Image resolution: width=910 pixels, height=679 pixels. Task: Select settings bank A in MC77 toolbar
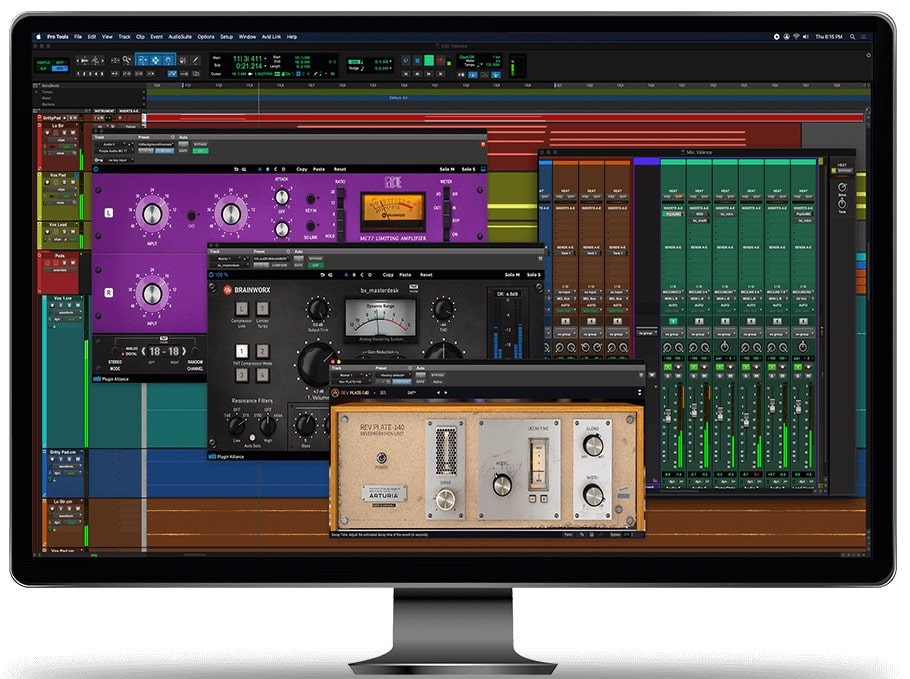[260, 169]
